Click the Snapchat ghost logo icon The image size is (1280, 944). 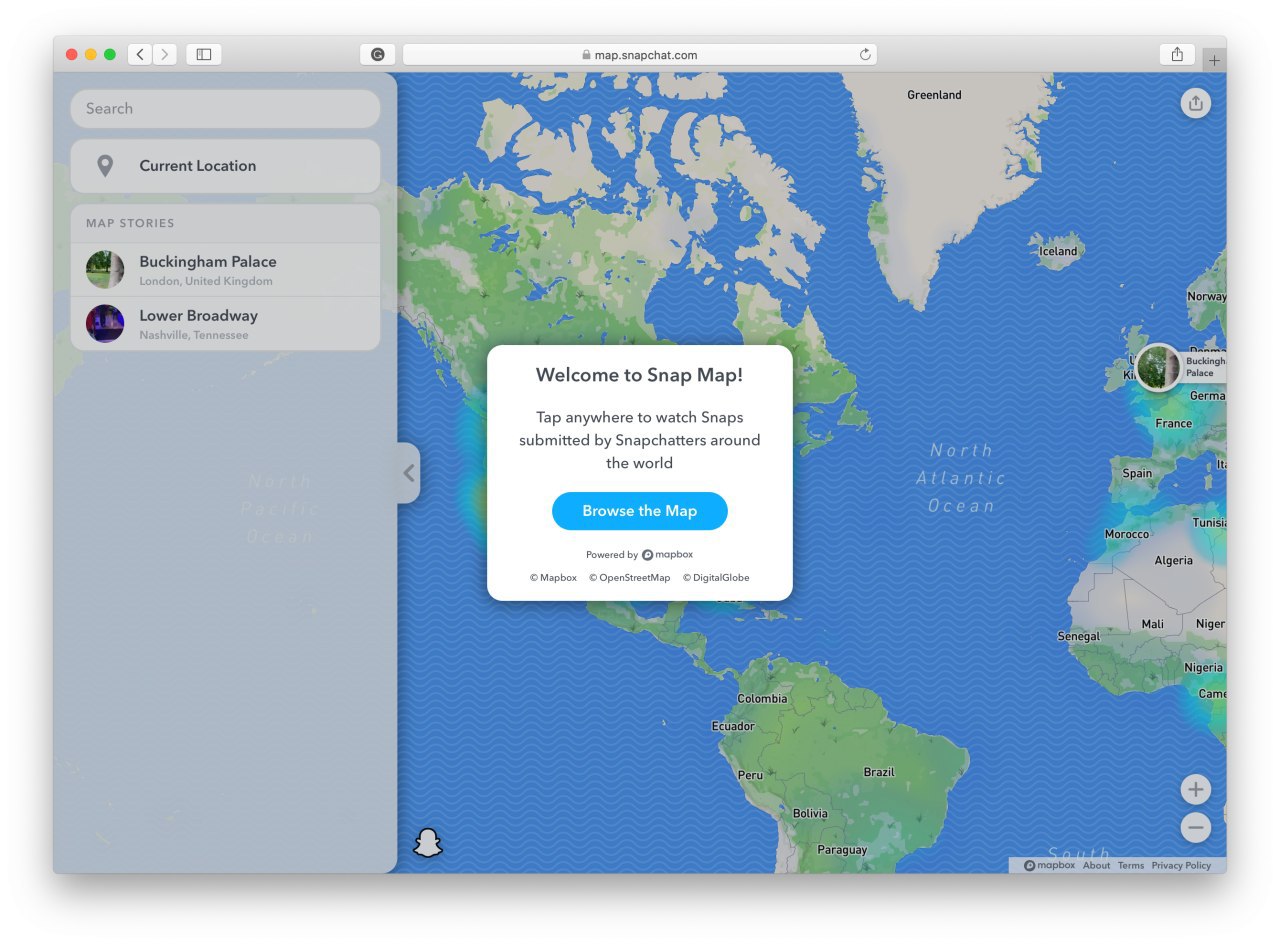[428, 843]
